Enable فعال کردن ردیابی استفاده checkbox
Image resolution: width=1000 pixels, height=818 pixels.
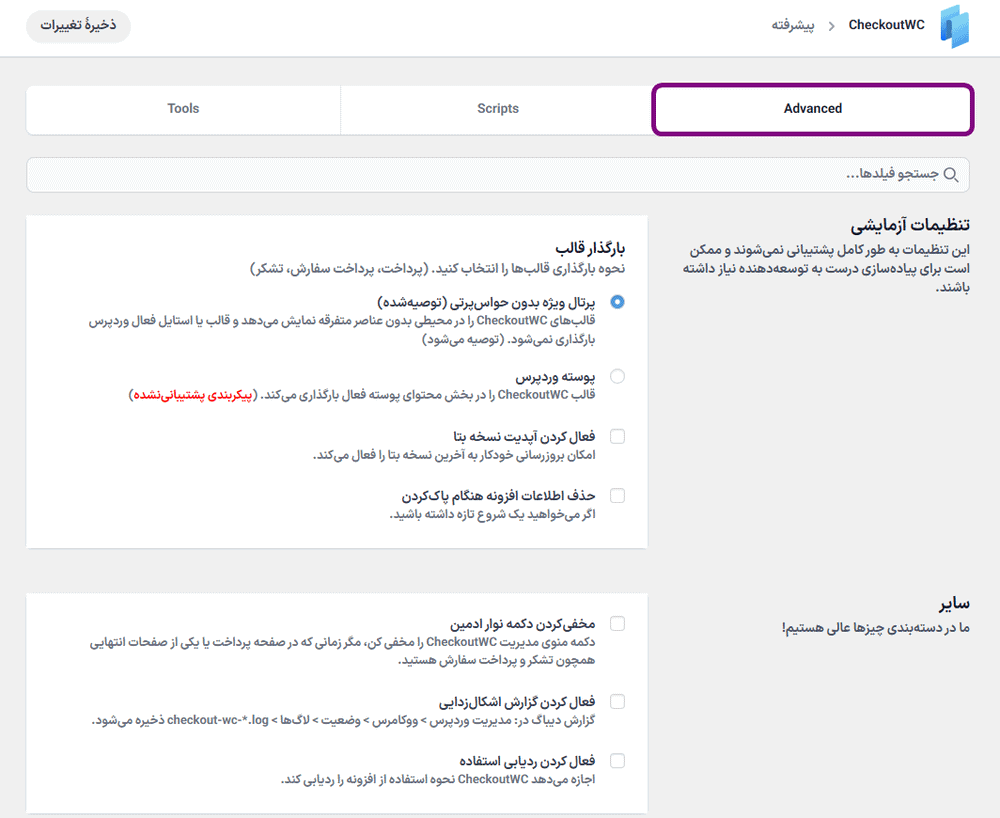coord(617,761)
